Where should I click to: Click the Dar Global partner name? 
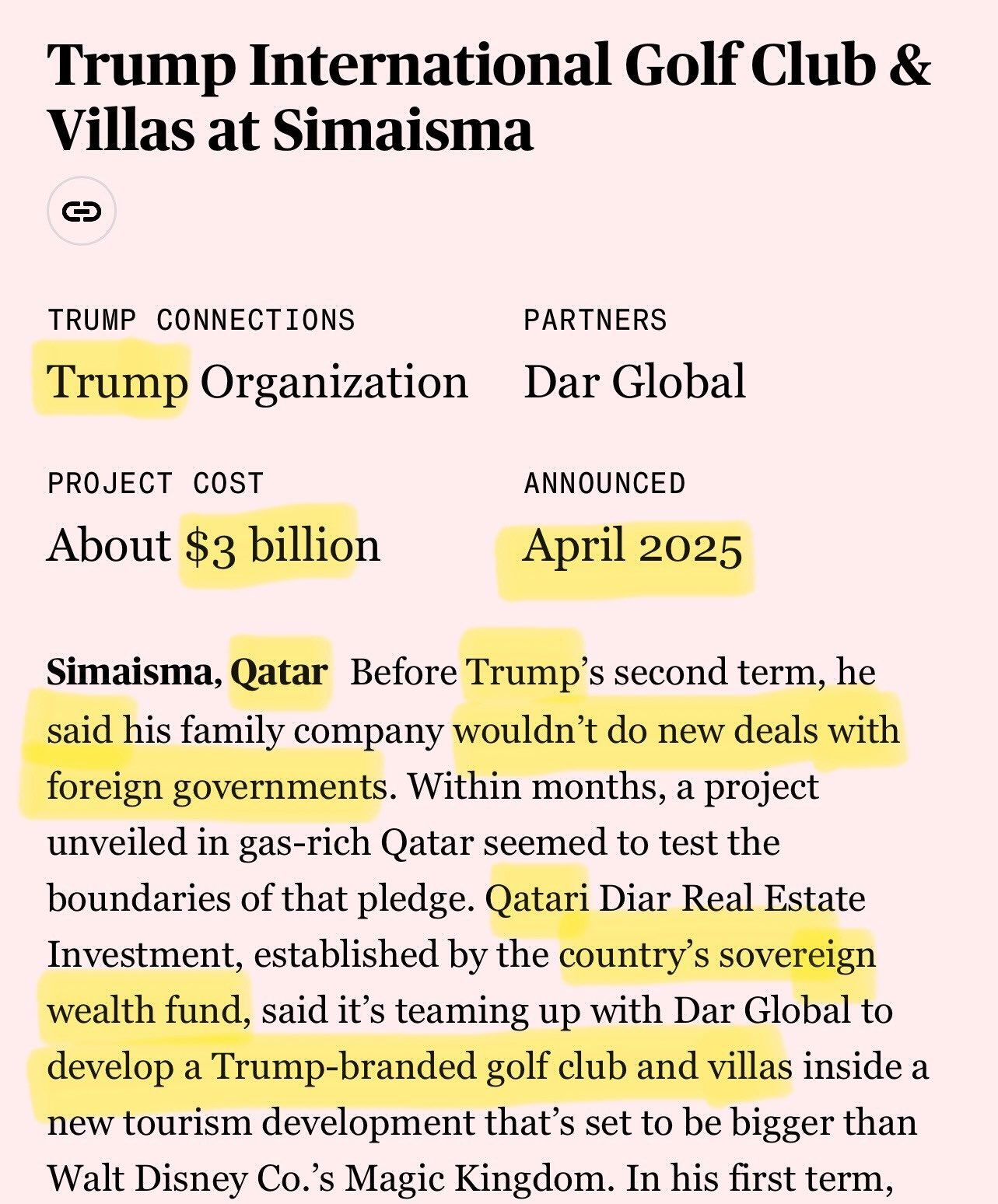[x=635, y=382]
